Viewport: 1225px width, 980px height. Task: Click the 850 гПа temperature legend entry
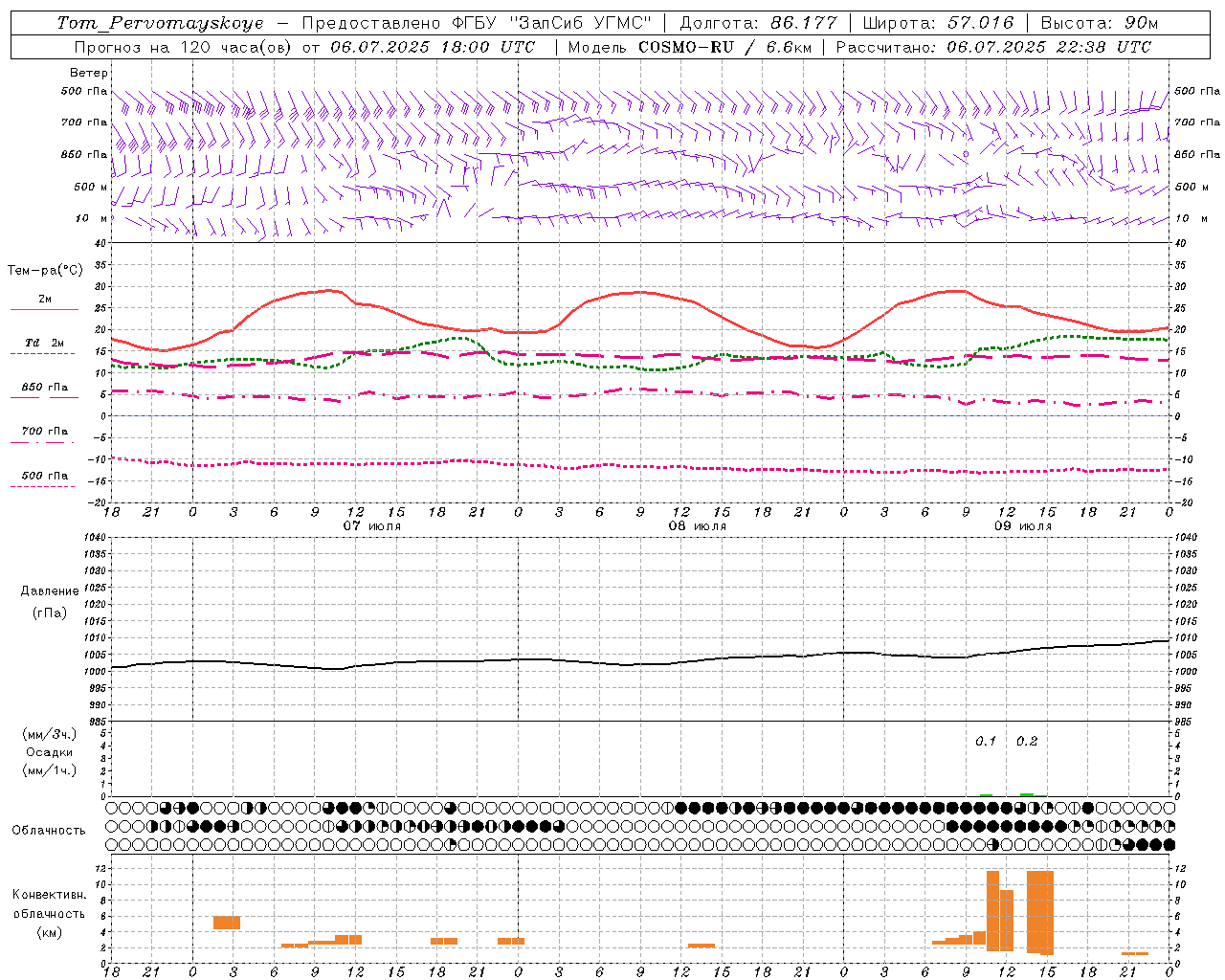coord(45,390)
